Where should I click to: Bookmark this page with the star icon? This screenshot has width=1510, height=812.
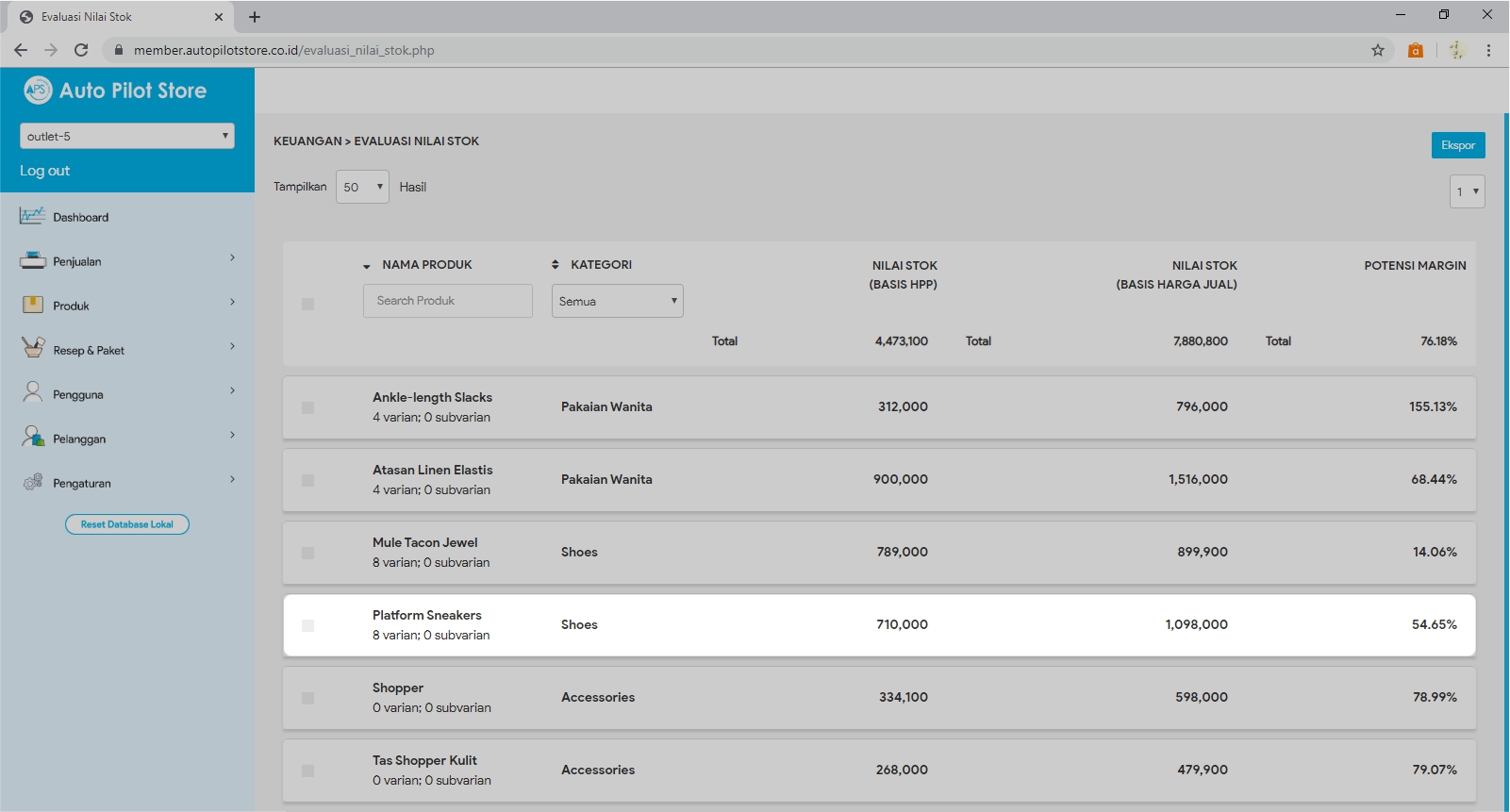pos(1377,50)
